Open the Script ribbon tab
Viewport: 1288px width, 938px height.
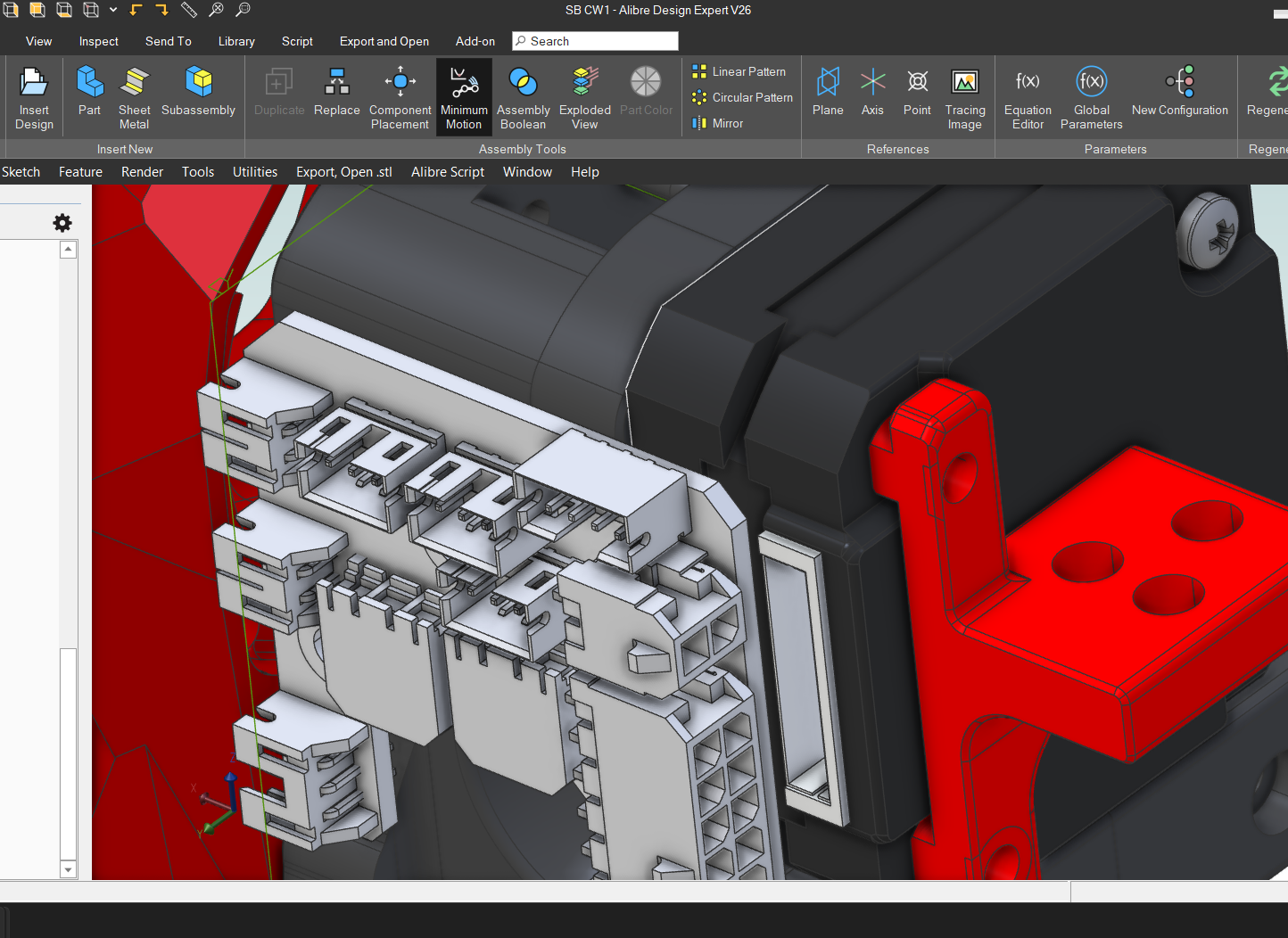297,41
